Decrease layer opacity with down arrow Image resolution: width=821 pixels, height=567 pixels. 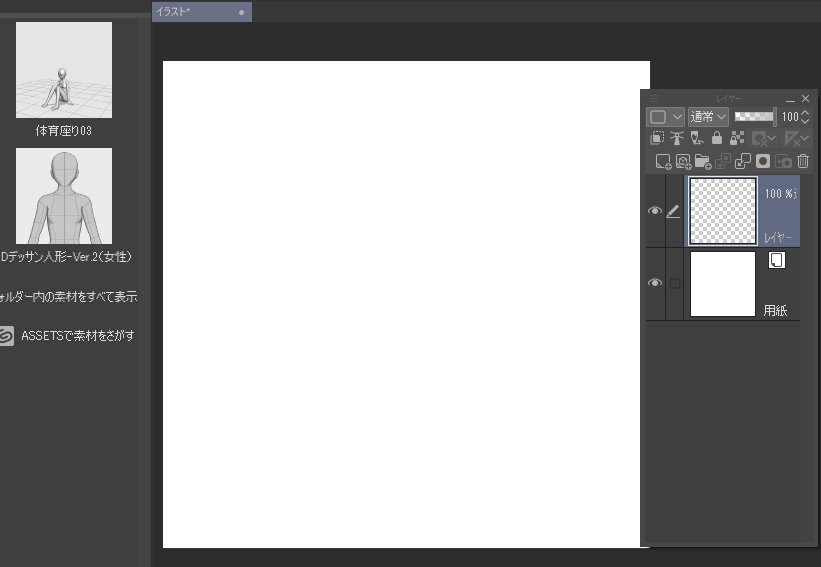click(x=805, y=121)
